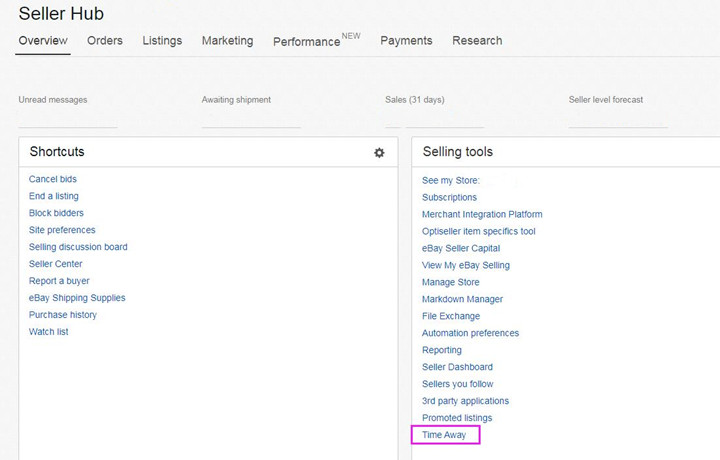720x460 pixels.
Task: Click the See my Store link
Action: [x=451, y=180]
